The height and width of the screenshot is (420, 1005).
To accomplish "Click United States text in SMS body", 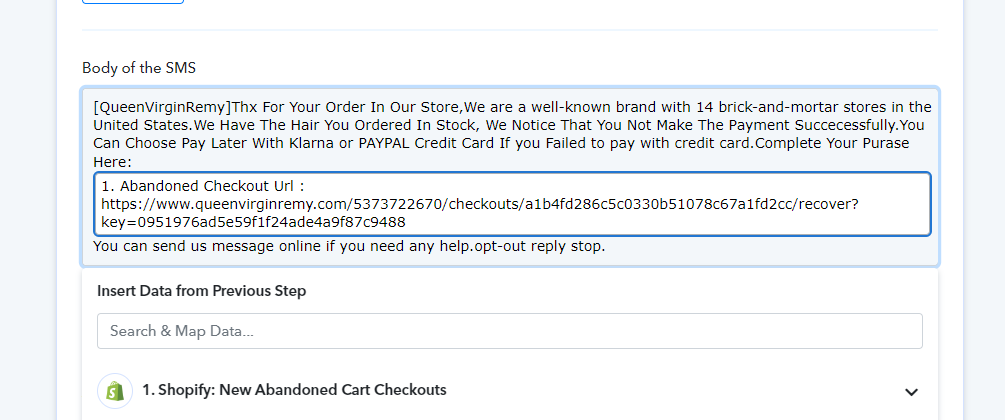I will coord(143,125).
